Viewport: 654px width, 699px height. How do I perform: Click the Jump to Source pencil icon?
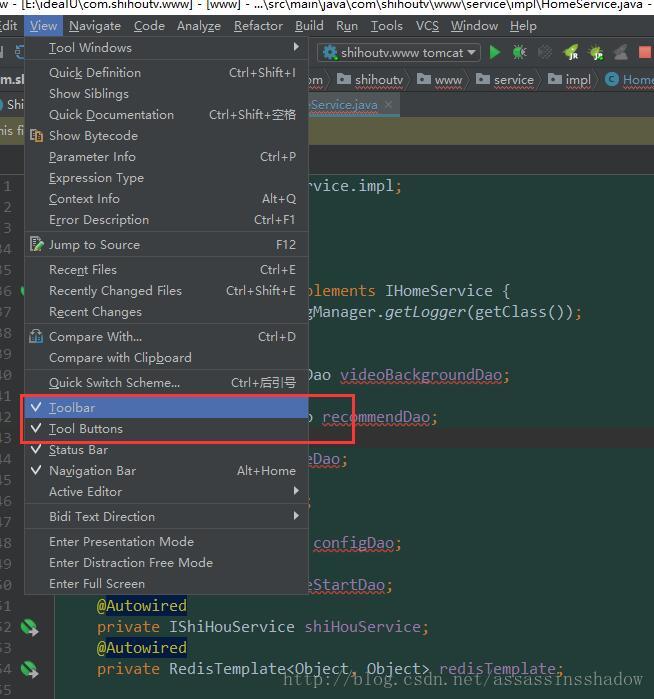click(x=37, y=244)
